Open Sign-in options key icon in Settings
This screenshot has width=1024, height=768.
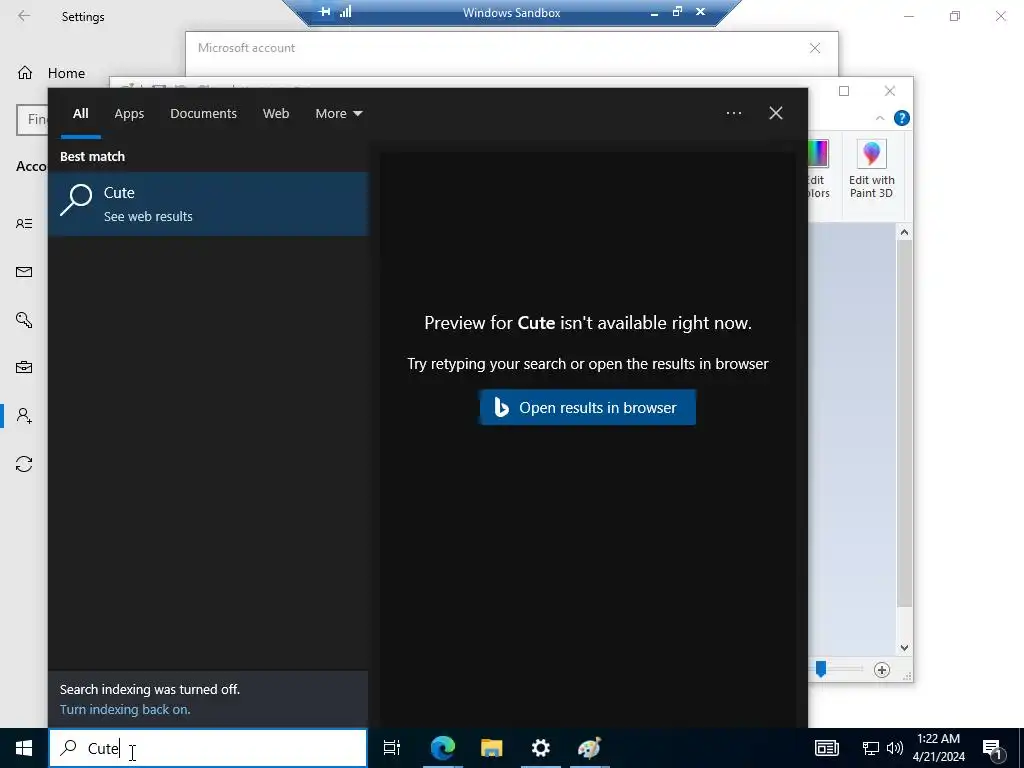[x=24, y=320]
